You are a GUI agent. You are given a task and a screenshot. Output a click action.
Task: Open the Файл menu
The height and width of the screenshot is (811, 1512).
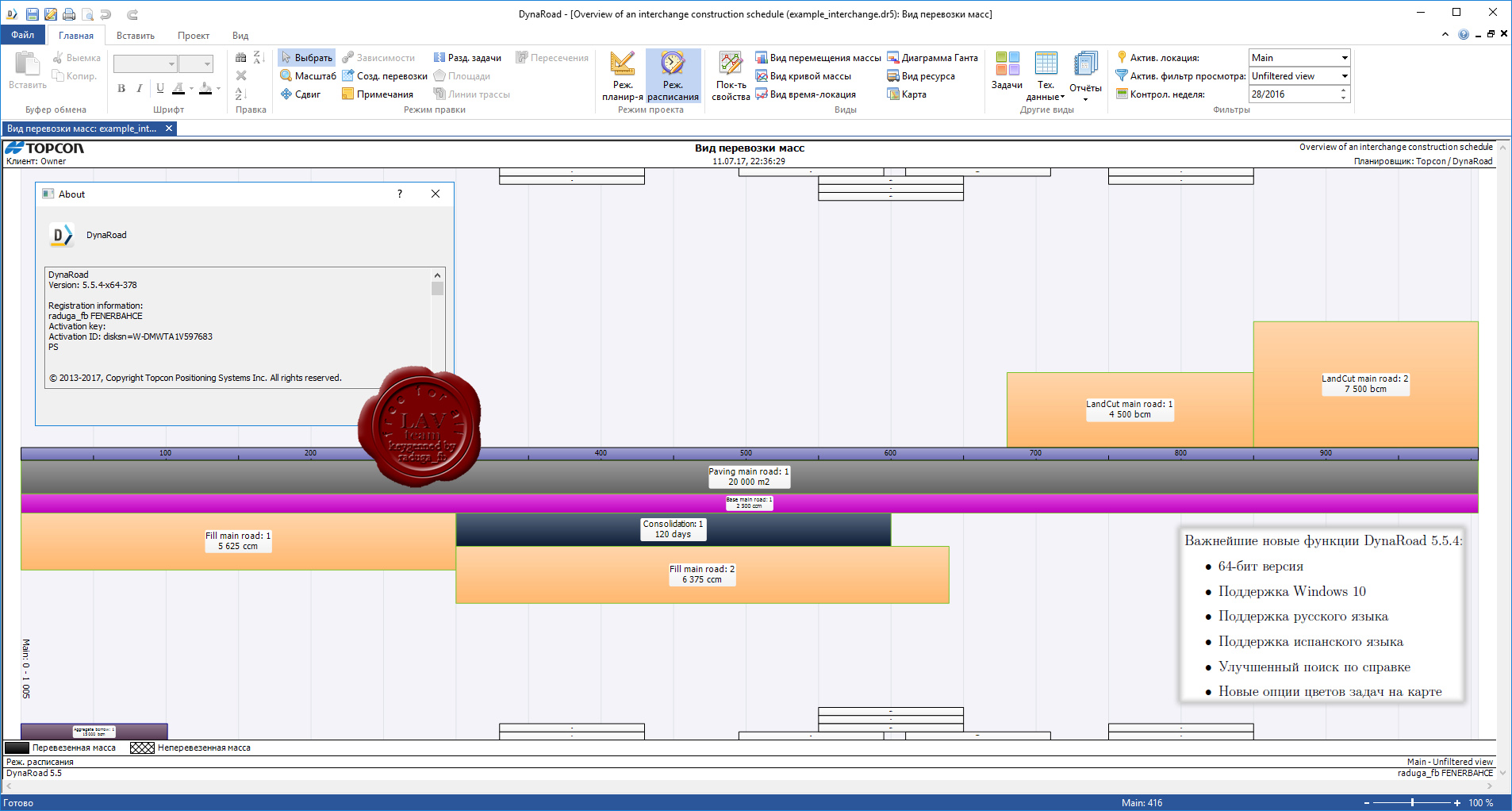[x=23, y=35]
